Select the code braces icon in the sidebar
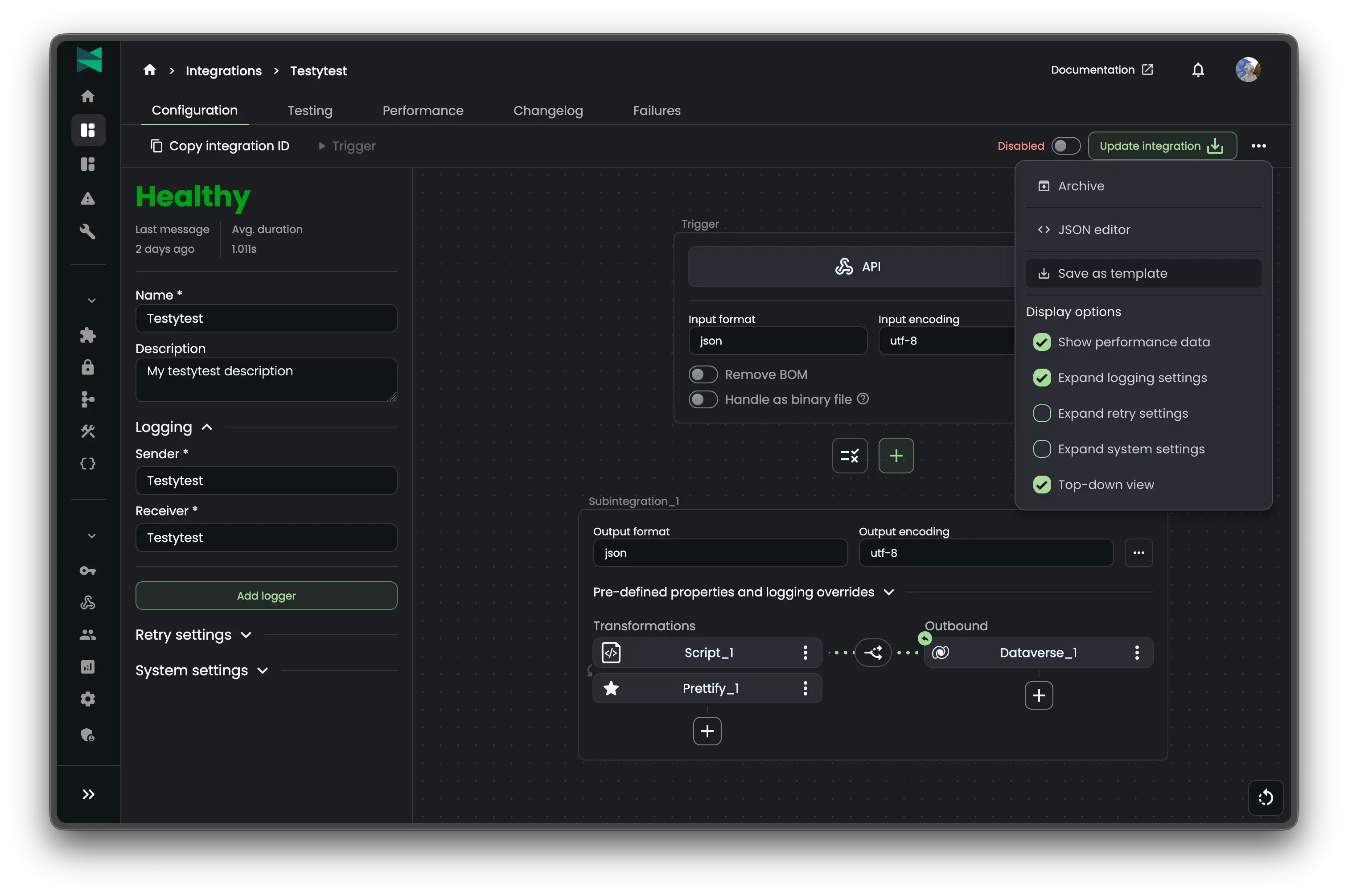The height and width of the screenshot is (896, 1348). pyautogui.click(x=89, y=464)
